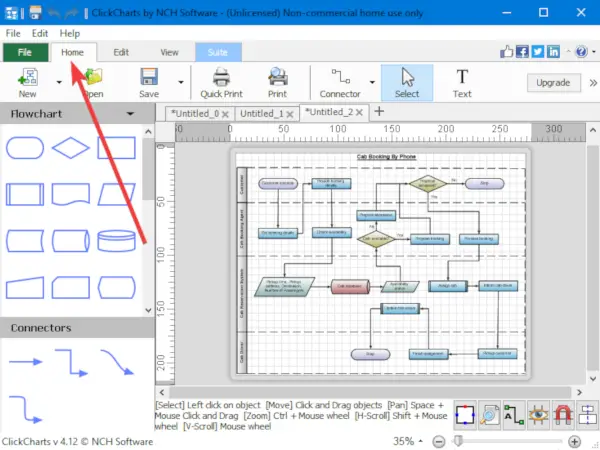Expand the Flowchart shapes category dropdown
Viewport: 600px width, 450px height.
(130, 114)
